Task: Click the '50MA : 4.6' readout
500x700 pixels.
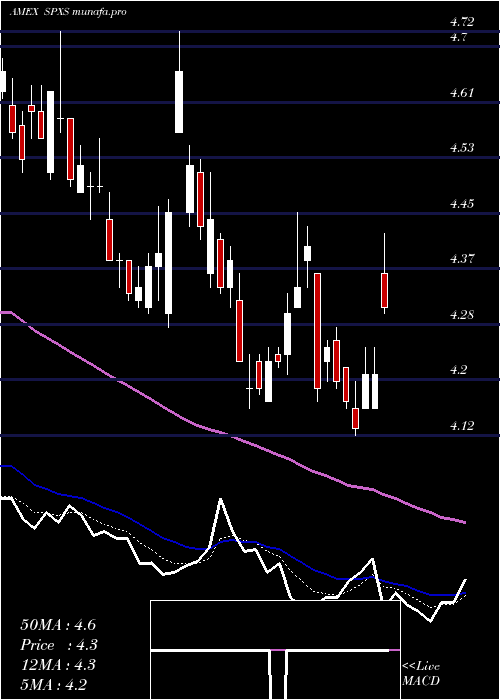Action: [x=58, y=625]
